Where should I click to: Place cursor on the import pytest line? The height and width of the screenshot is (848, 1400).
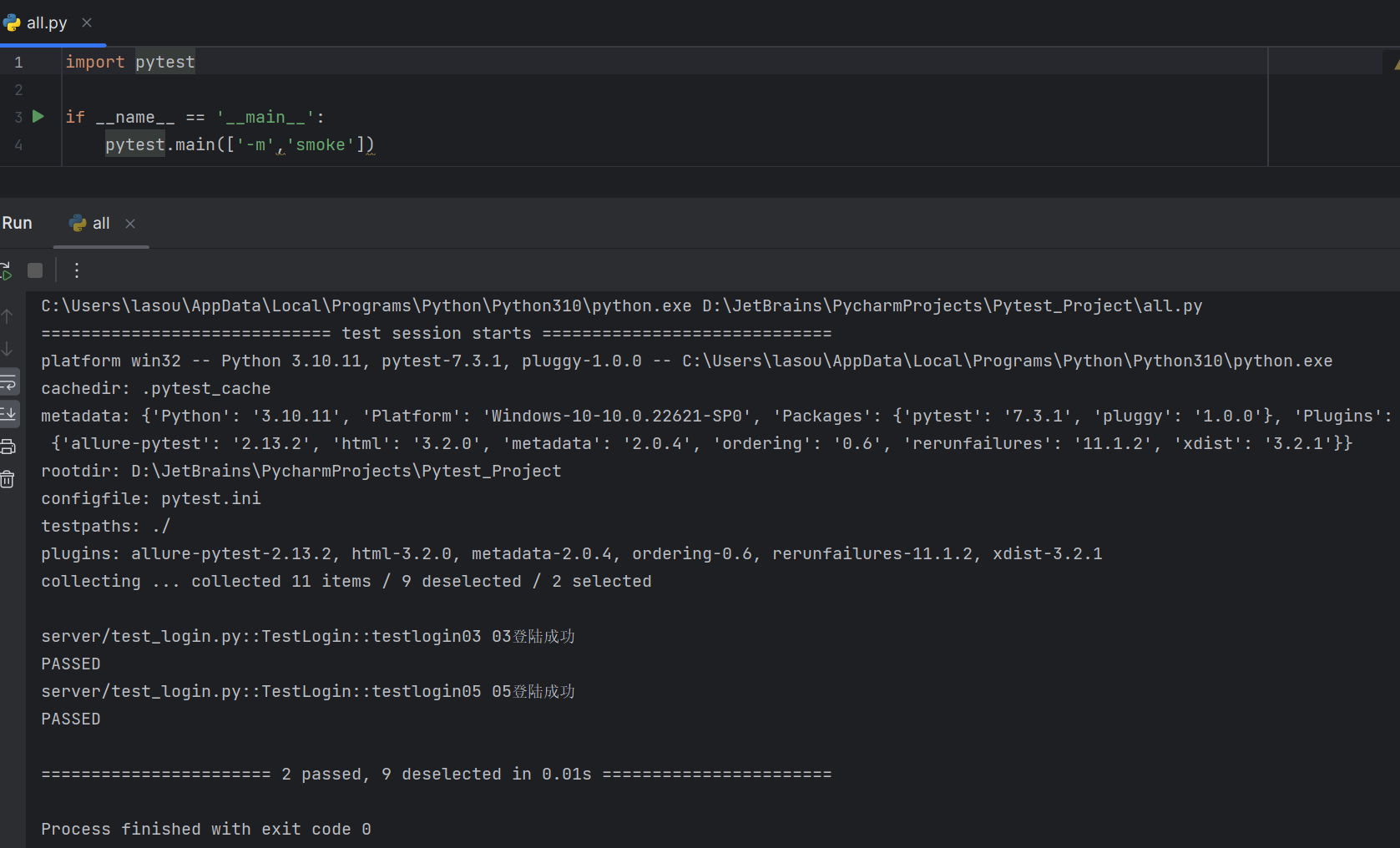click(x=130, y=62)
